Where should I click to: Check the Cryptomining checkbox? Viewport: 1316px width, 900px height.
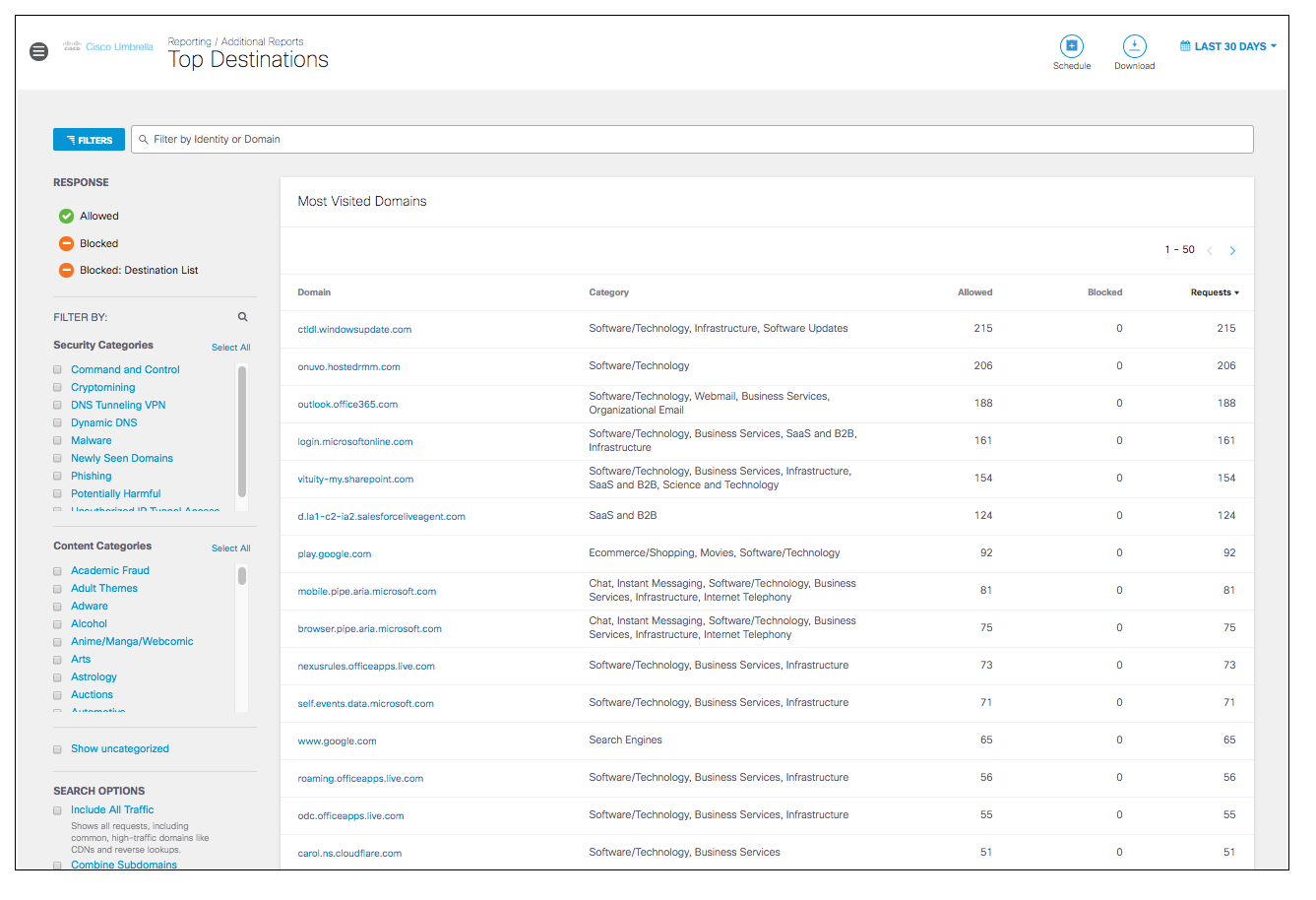coord(57,387)
